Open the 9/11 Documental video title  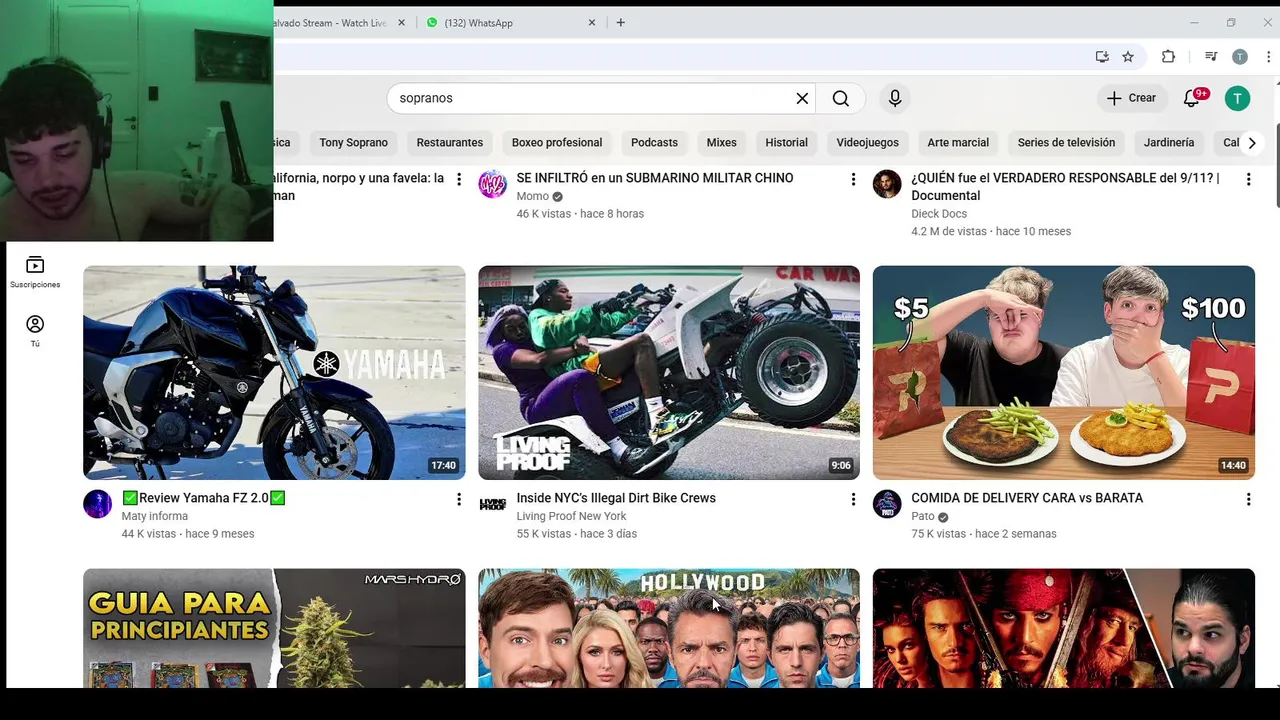tap(1065, 187)
